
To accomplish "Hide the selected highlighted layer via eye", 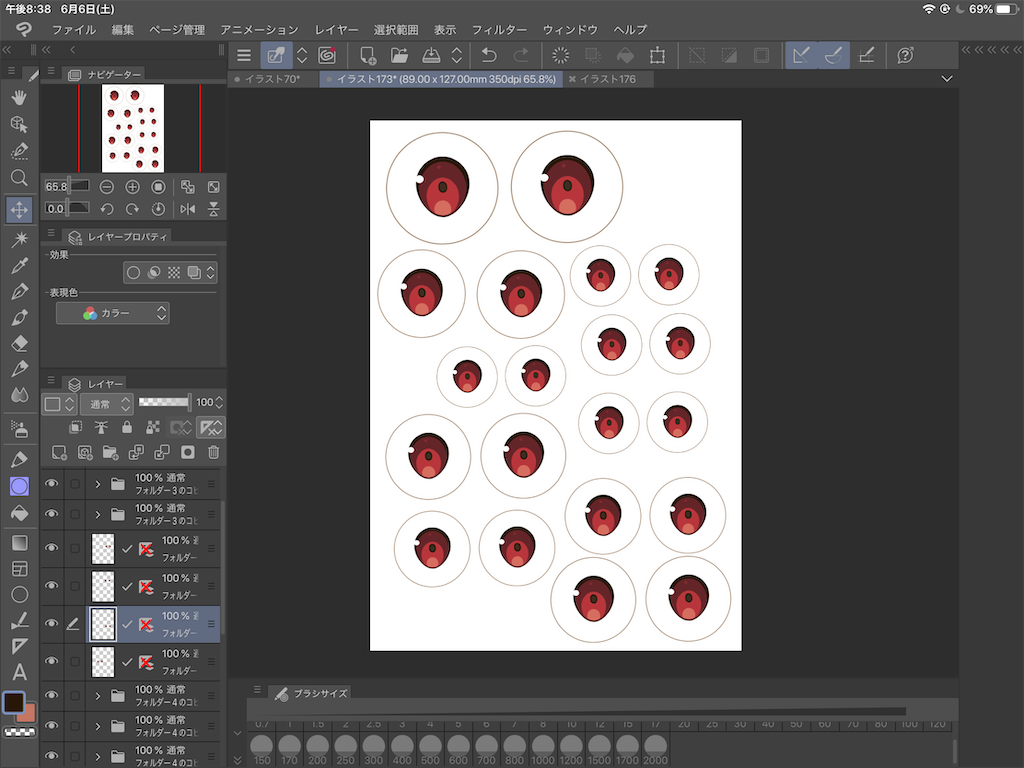I will [52, 624].
